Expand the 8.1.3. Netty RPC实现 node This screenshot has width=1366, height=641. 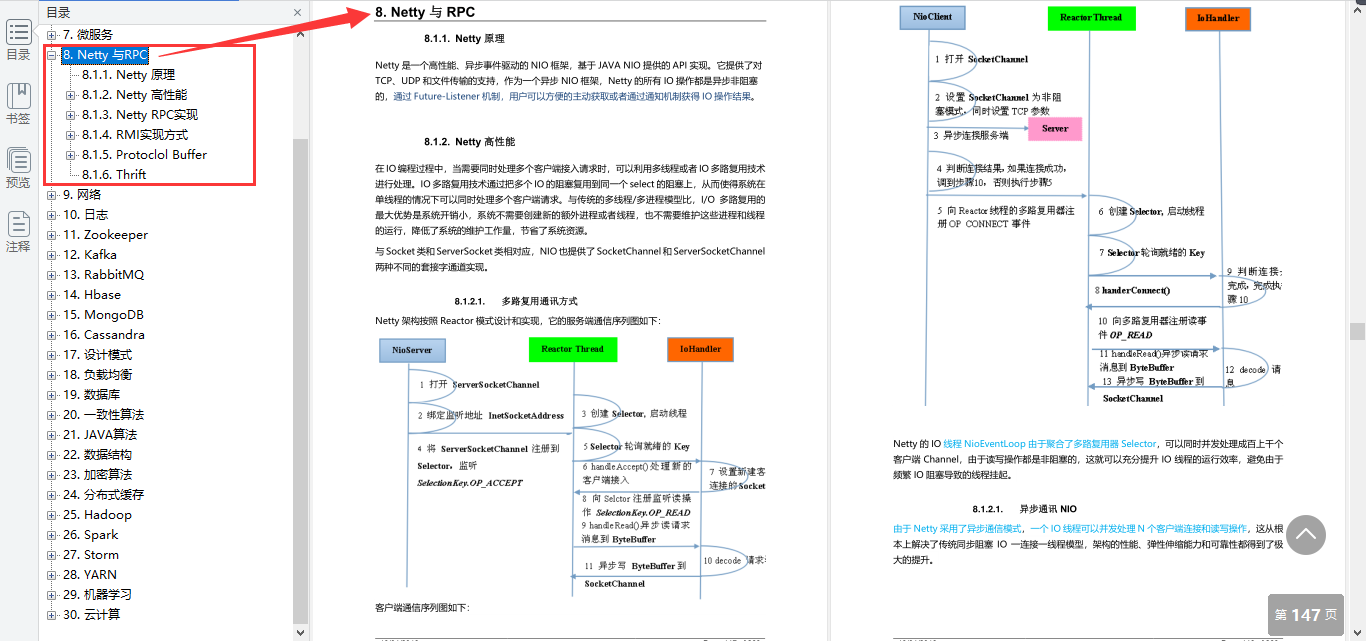click(71, 115)
